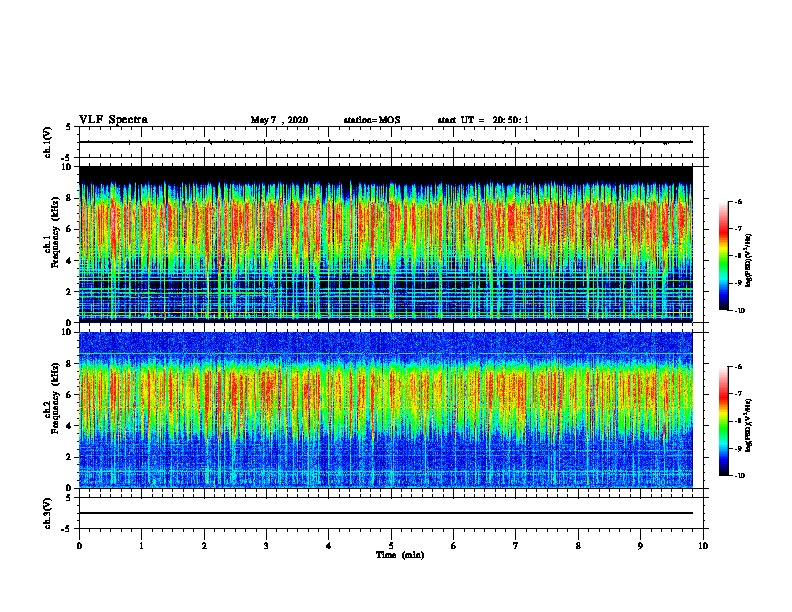Image resolution: width=792 pixels, height=612 pixels.
Task: Click the time axis tick label "6"
Action: tap(454, 546)
